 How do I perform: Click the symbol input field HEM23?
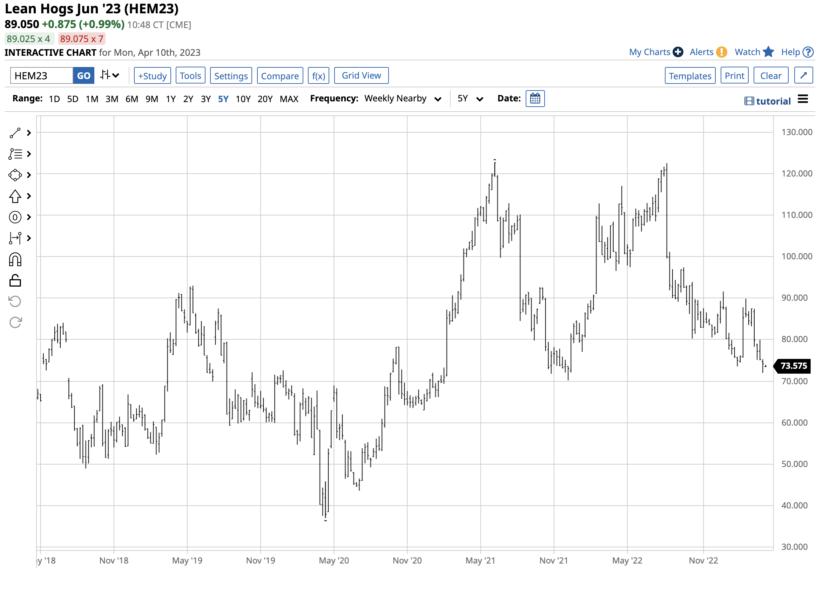pos(42,76)
